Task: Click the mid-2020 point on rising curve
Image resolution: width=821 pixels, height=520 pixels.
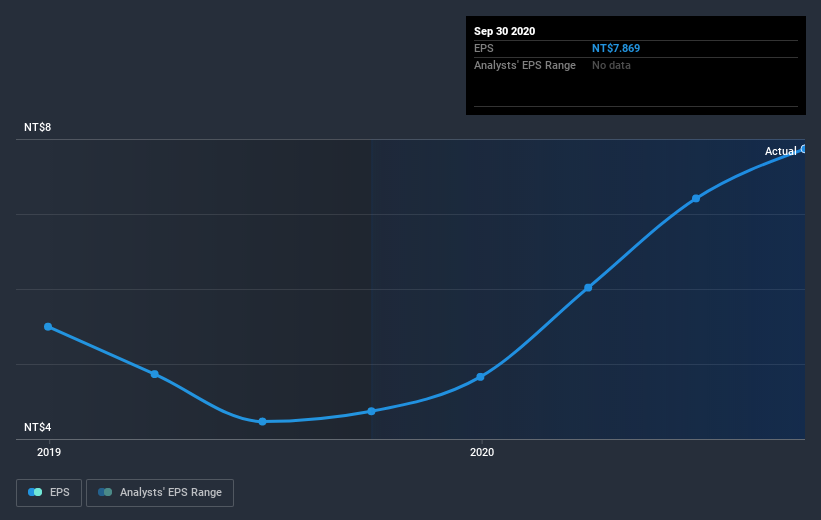Action: 588,287
